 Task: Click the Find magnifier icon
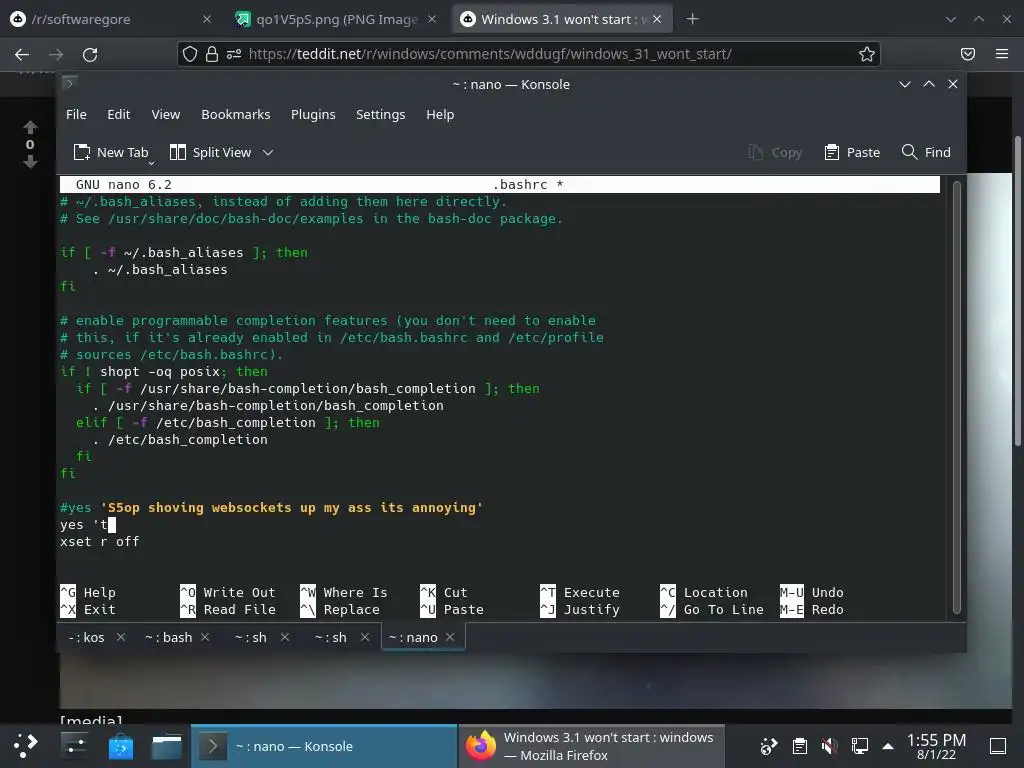pyautogui.click(x=909, y=152)
